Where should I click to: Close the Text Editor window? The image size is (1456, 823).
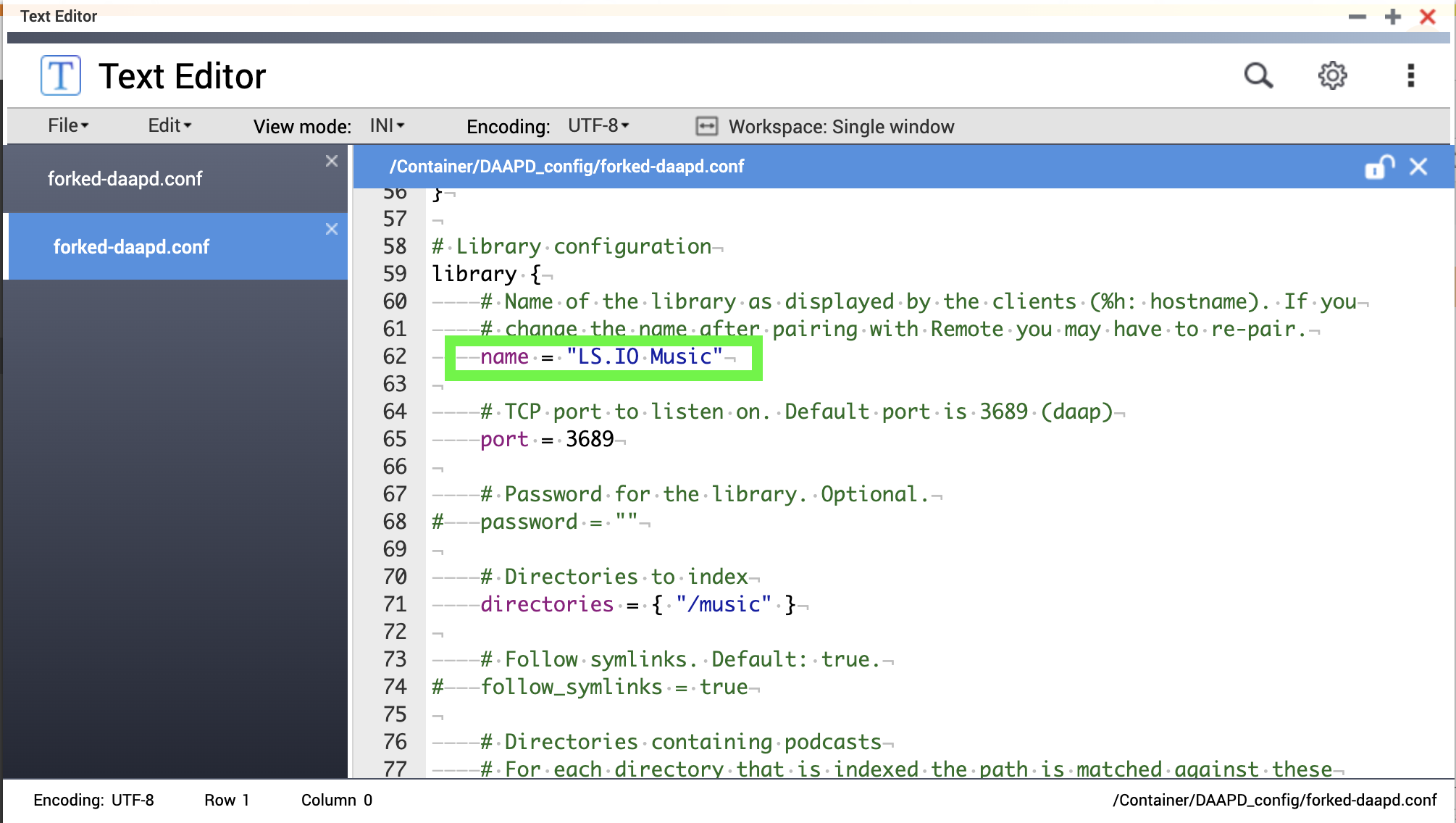point(1428,17)
